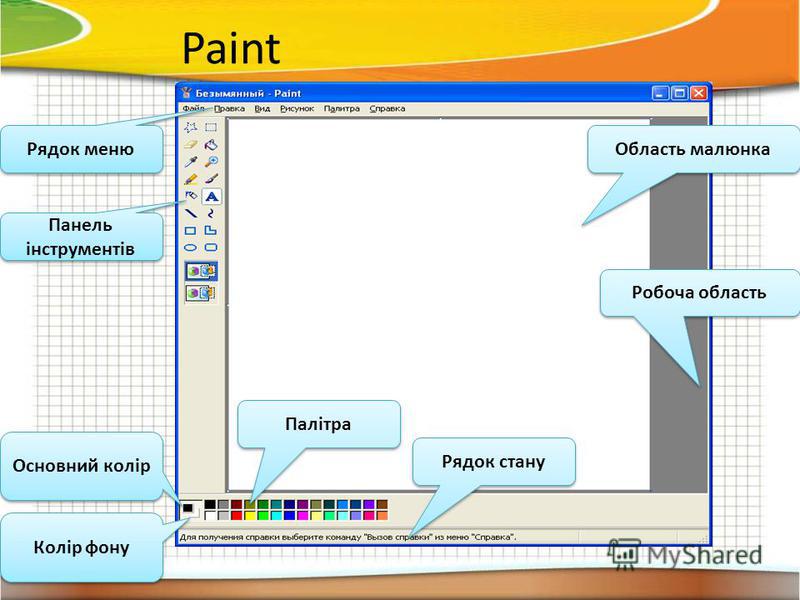Select the rectangular Select tool
The height and width of the screenshot is (600, 800).
coord(211,127)
